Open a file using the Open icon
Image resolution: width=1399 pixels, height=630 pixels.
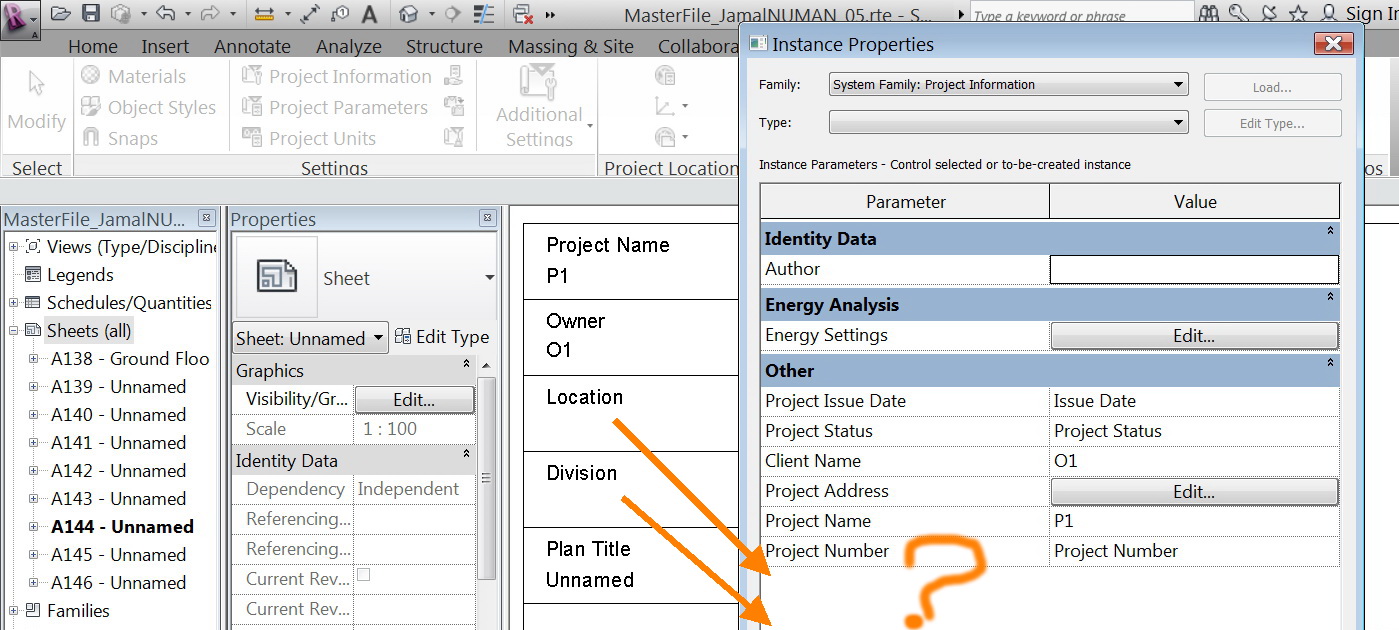tap(59, 13)
